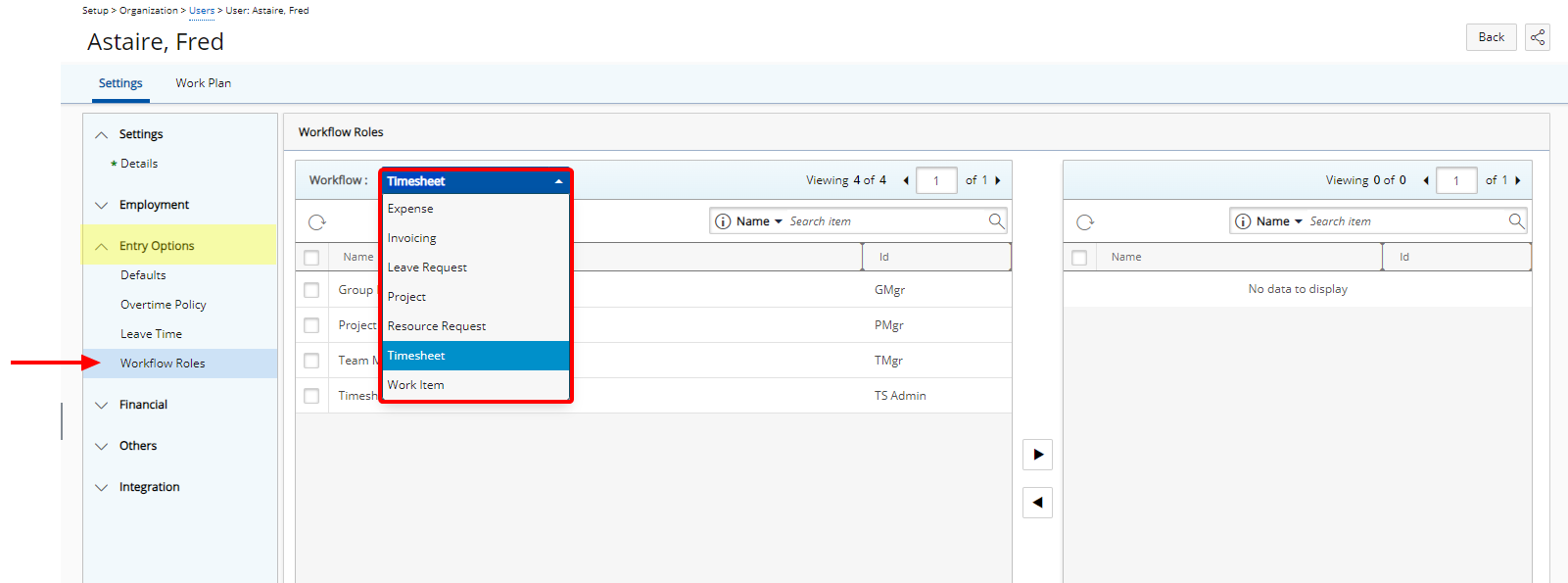
Task: Click the TS Admin Id cell
Action: 900,396
